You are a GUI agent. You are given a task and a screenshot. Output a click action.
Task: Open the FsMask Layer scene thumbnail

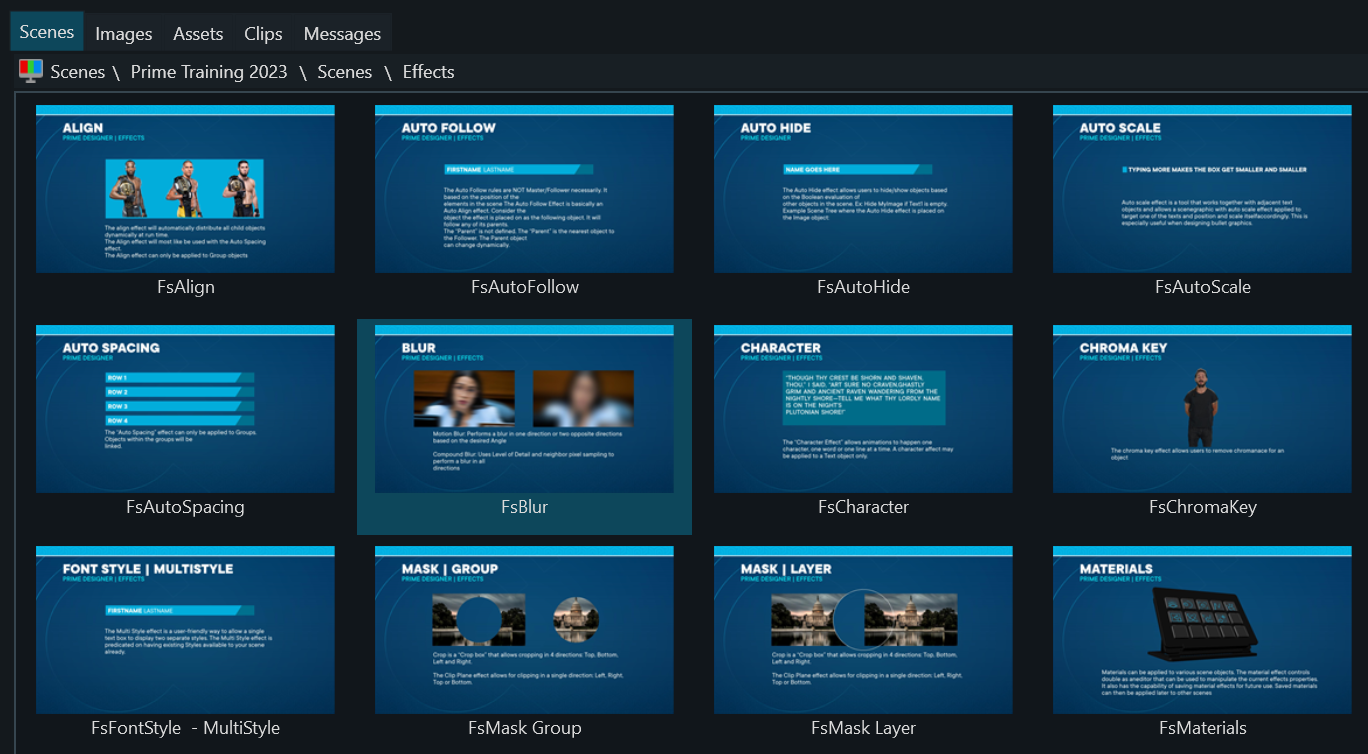click(863, 630)
